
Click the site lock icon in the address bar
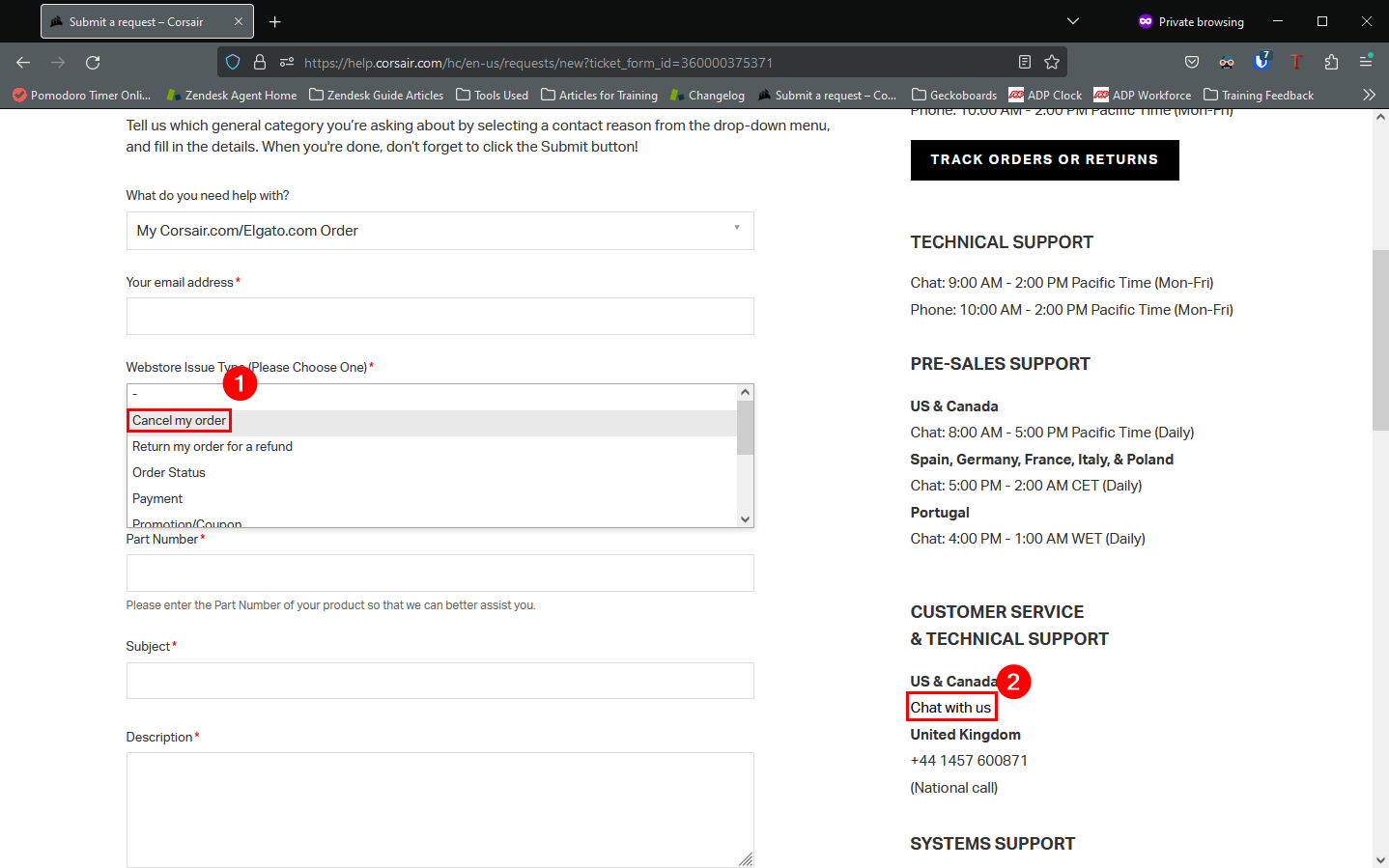click(x=259, y=62)
